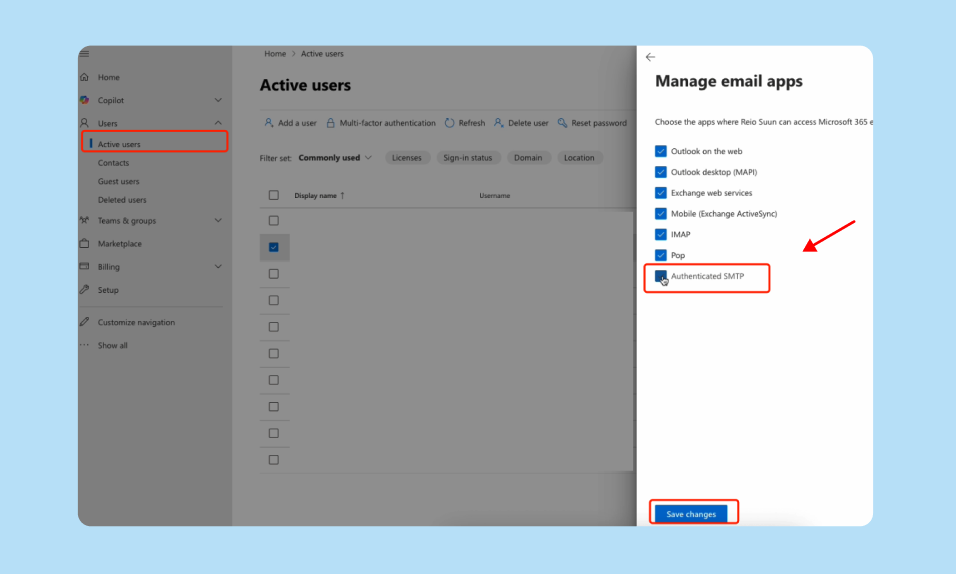Toggle the select-all users header checkbox
The height and width of the screenshot is (574, 956).
tap(274, 195)
